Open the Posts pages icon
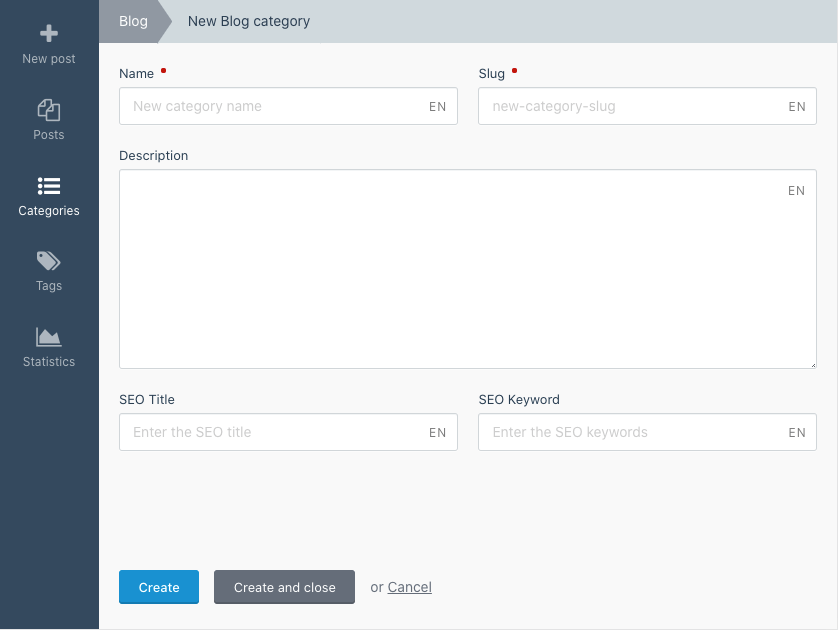The height and width of the screenshot is (630, 838). [x=49, y=110]
